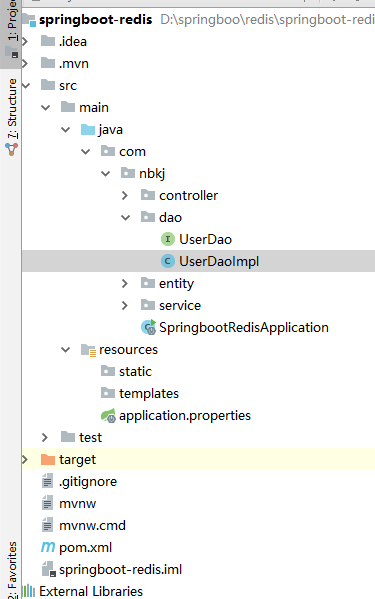Screen dimensions: 375x599
Task: Select the target folder name
Action: (x=77, y=460)
